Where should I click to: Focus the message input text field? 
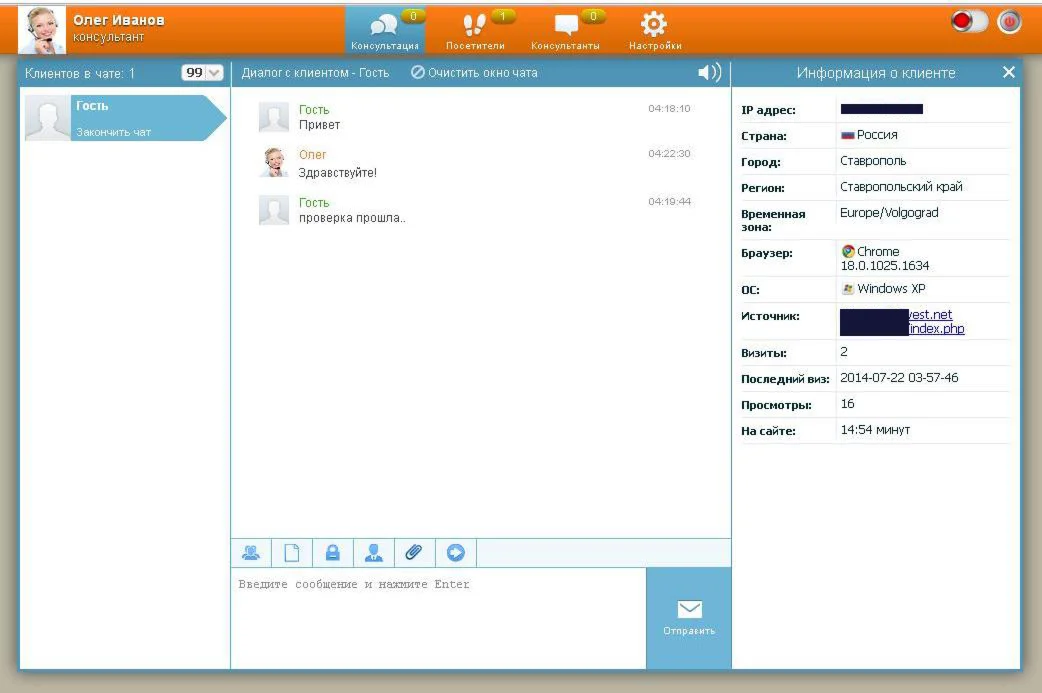438,617
